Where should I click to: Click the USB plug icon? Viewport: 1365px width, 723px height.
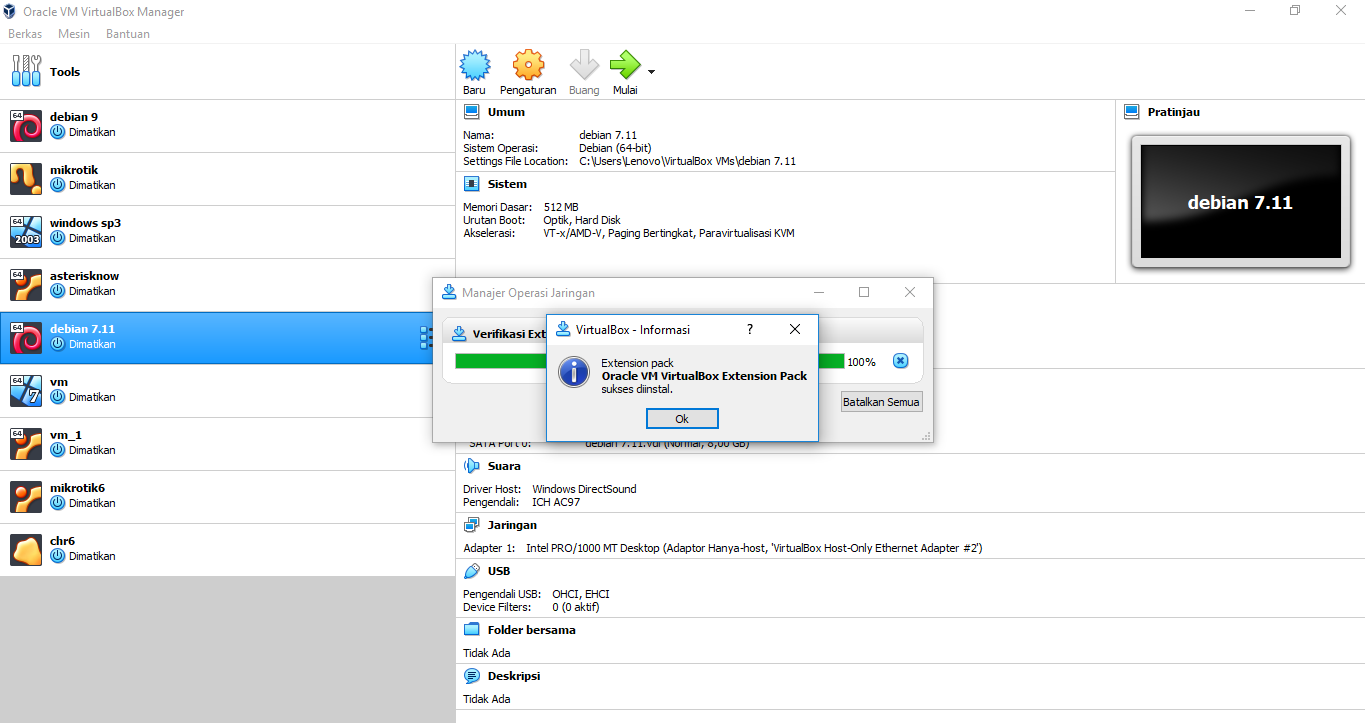[x=472, y=571]
